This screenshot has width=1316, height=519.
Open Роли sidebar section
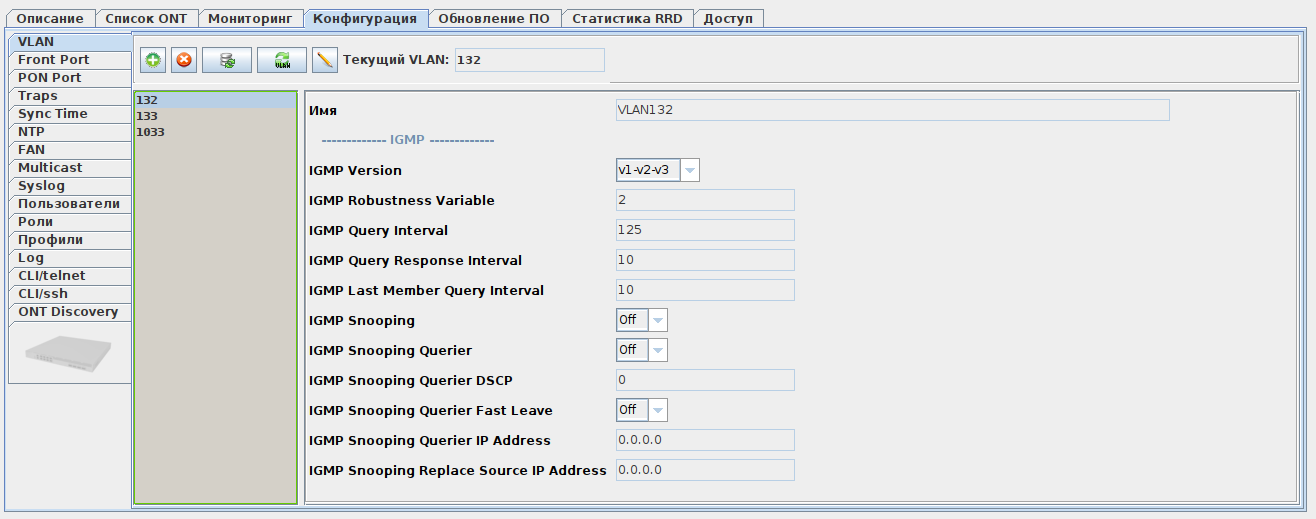[x=69, y=222]
